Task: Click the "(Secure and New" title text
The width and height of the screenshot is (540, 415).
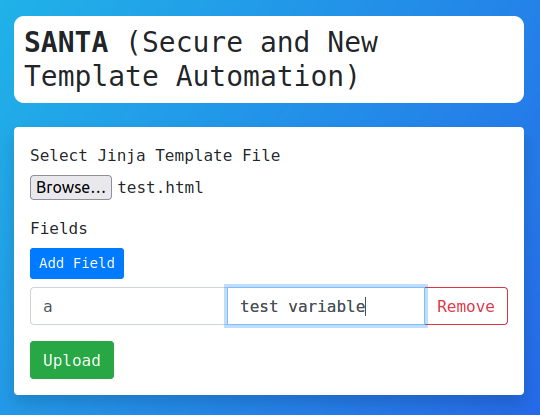Action: (x=252, y=42)
